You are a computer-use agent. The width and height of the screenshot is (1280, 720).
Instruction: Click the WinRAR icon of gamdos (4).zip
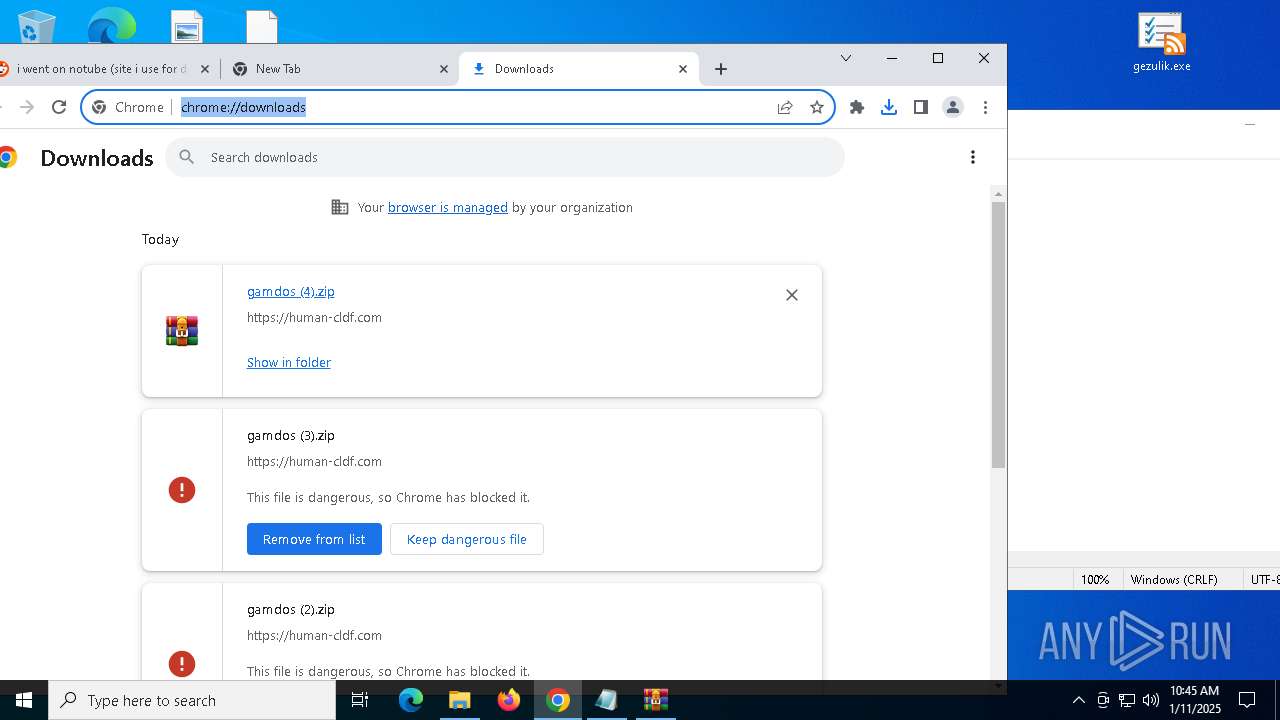point(182,331)
